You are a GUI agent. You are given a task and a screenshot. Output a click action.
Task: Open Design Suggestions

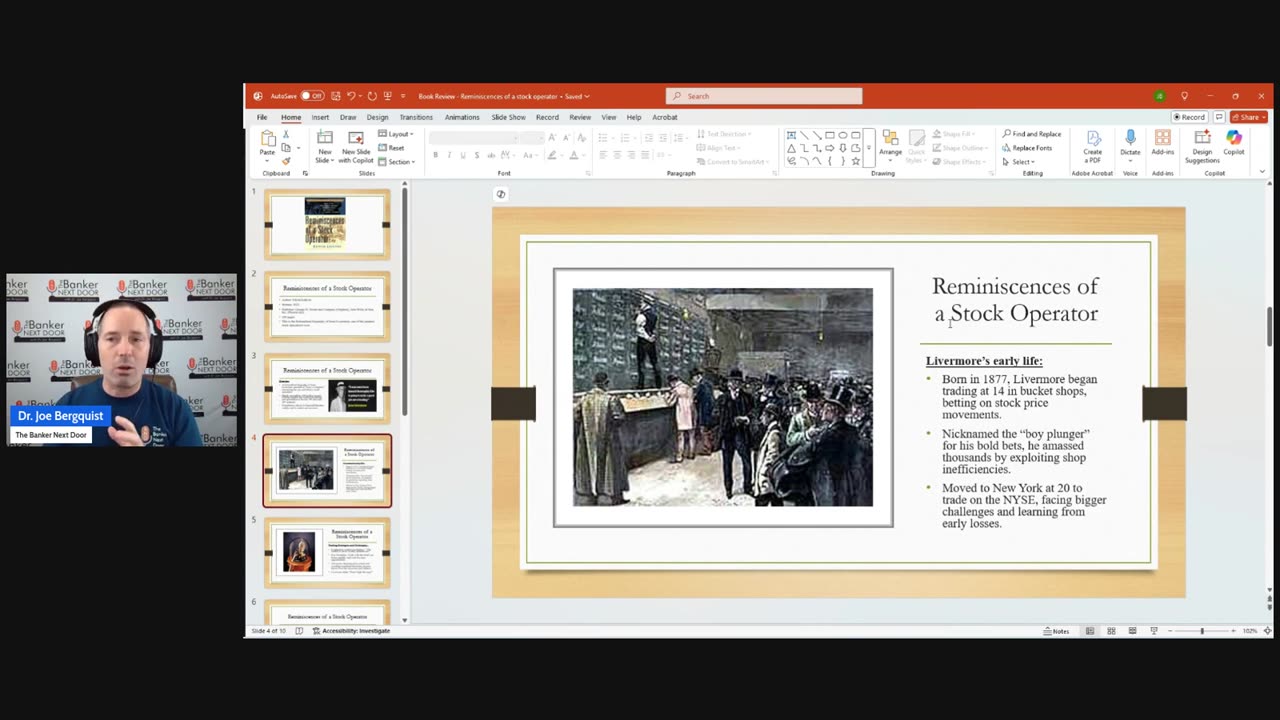coord(1202,147)
